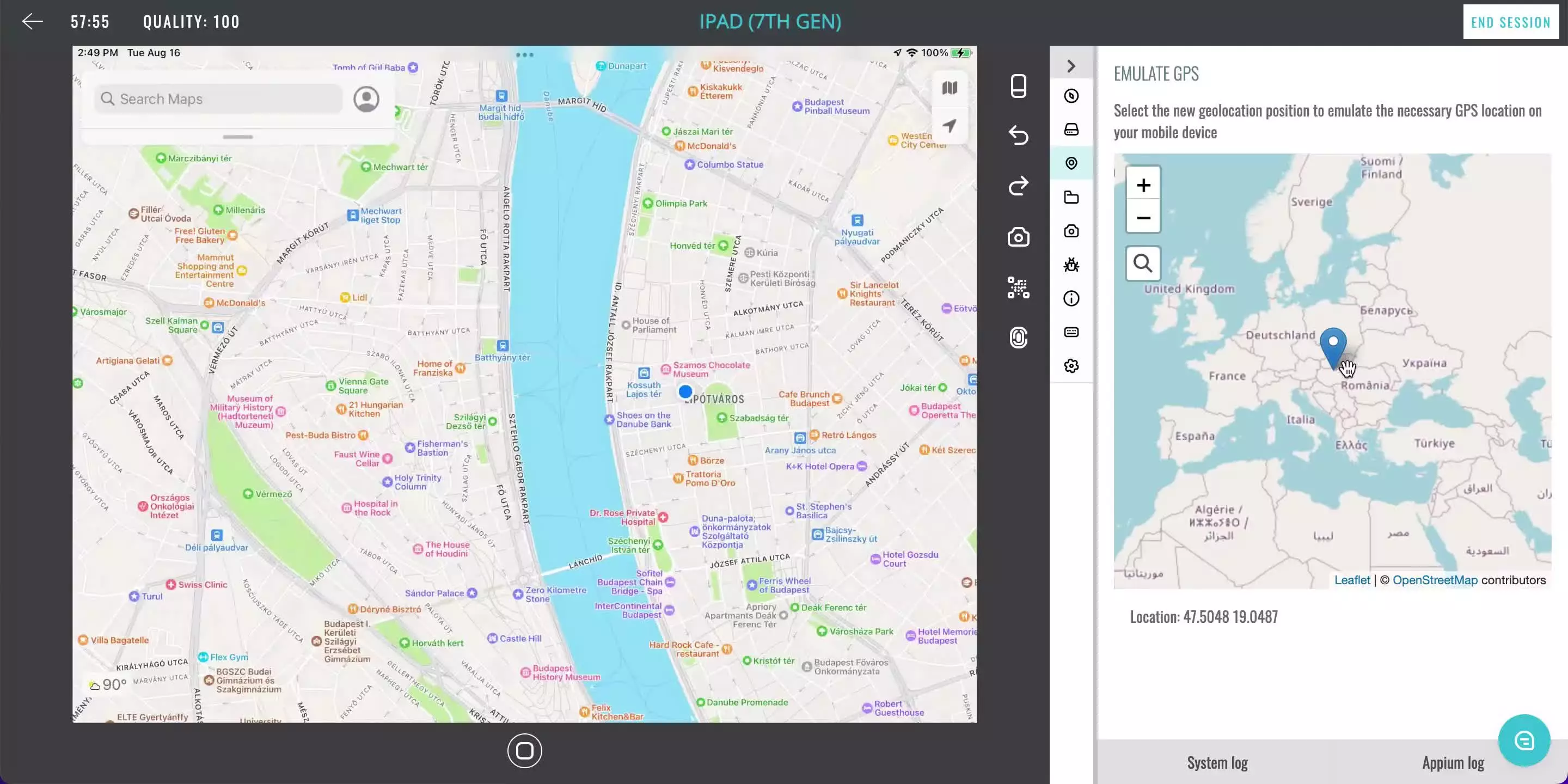The width and height of the screenshot is (1568, 784).
Task: Click the END SESSION button
Action: click(1511, 22)
